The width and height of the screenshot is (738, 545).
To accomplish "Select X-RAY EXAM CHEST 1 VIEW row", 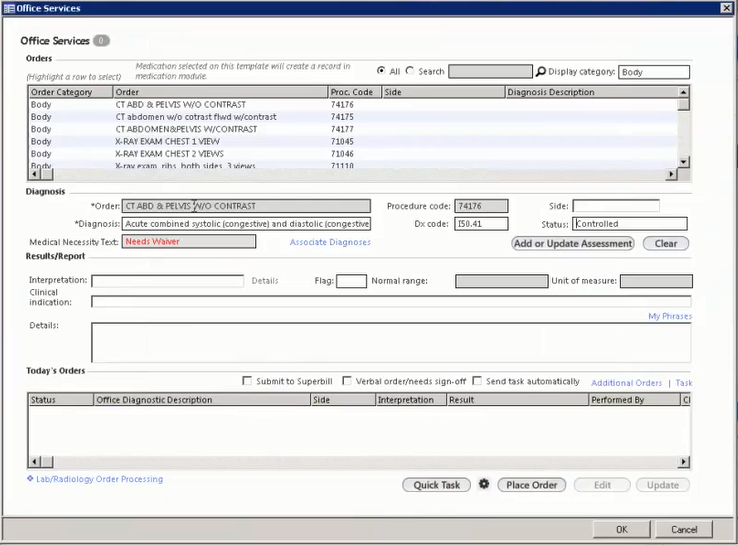I will (353, 141).
